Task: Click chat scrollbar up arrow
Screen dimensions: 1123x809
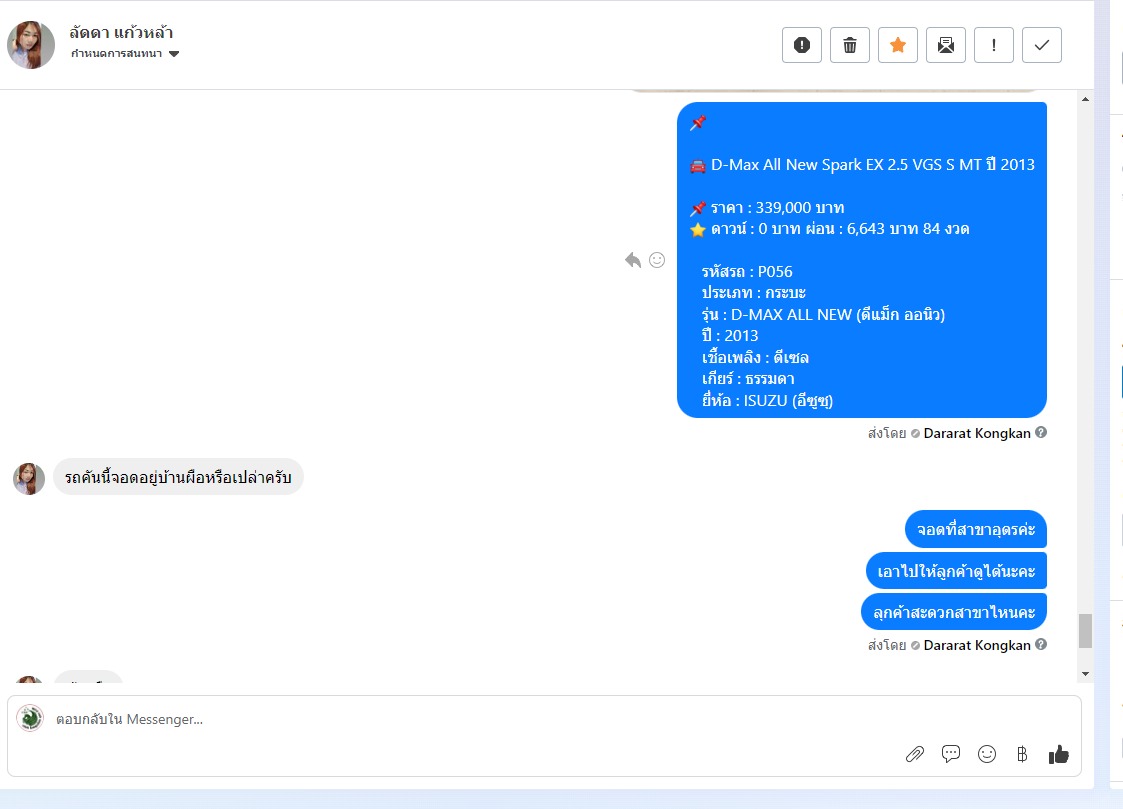Action: point(1085,99)
